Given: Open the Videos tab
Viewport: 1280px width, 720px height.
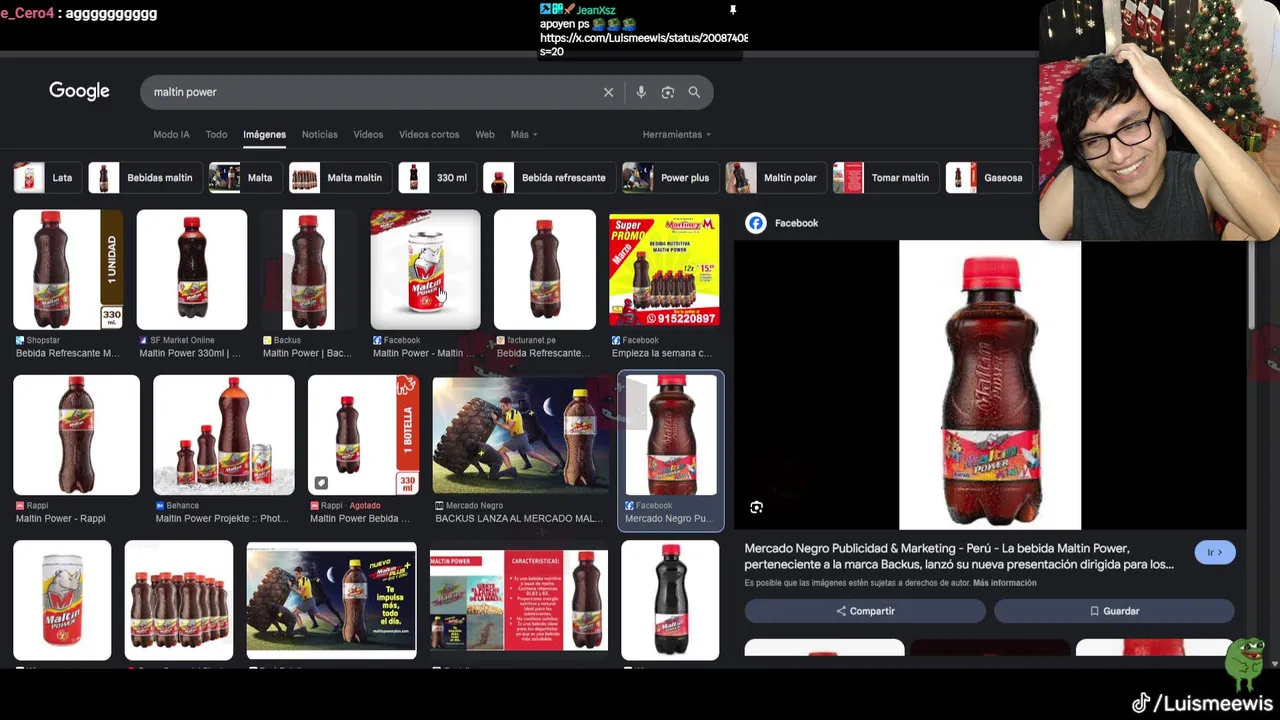Looking at the screenshot, I should click(x=368, y=134).
